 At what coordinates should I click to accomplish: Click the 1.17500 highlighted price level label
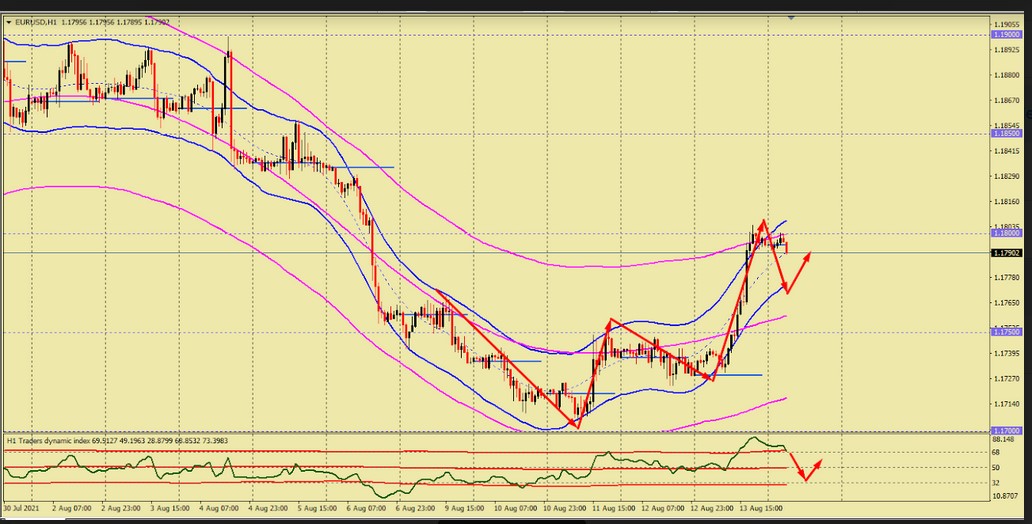click(1005, 330)
